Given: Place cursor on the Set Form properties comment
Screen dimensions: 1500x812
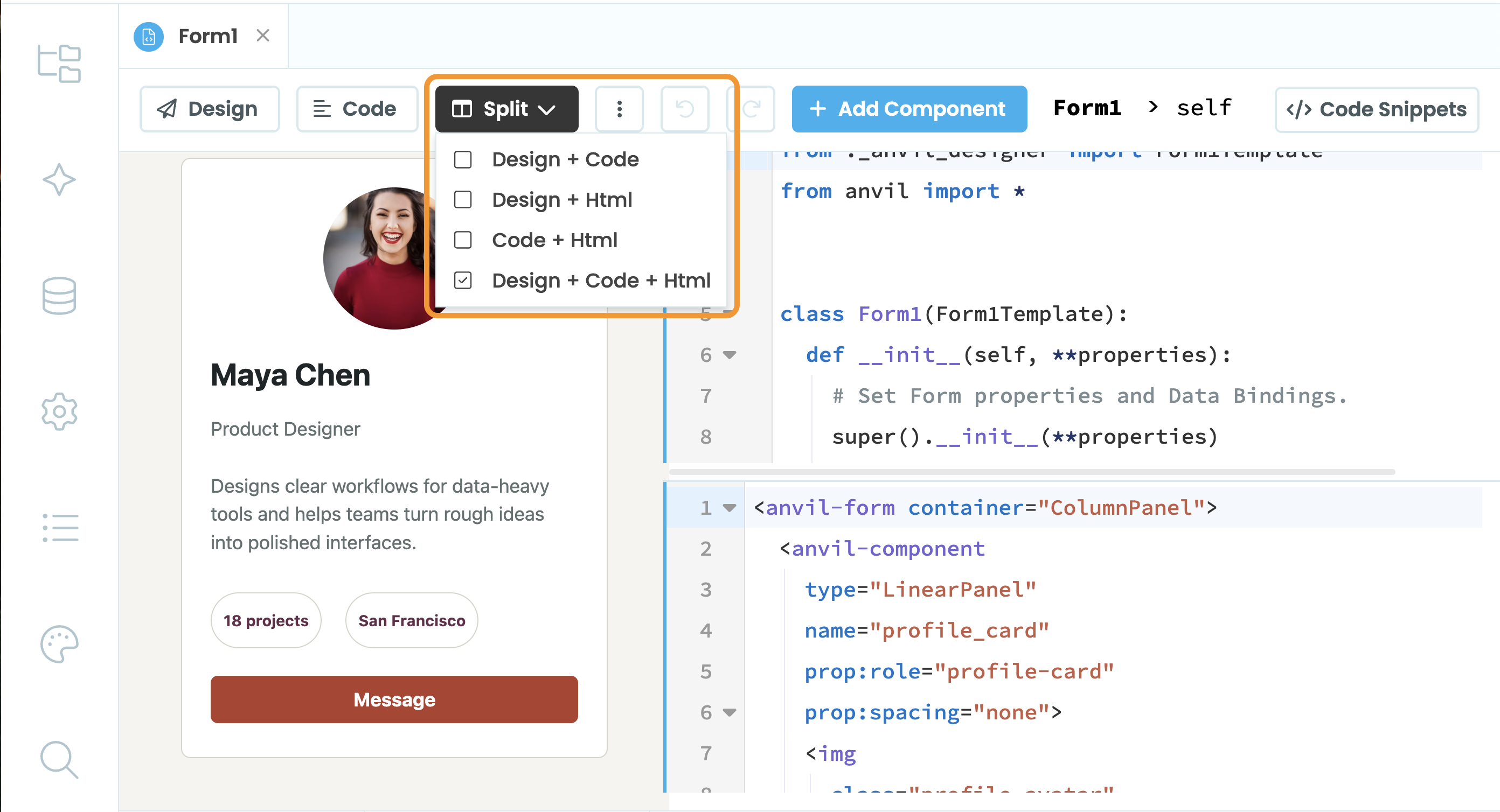Looking at the screenshot, I should coord(1089,396).
